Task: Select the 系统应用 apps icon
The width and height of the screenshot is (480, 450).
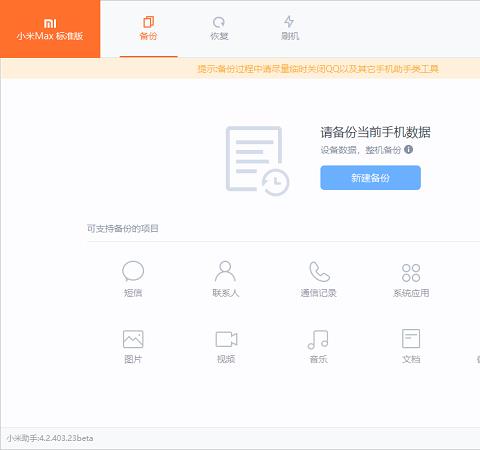Action: coord(411,273)
